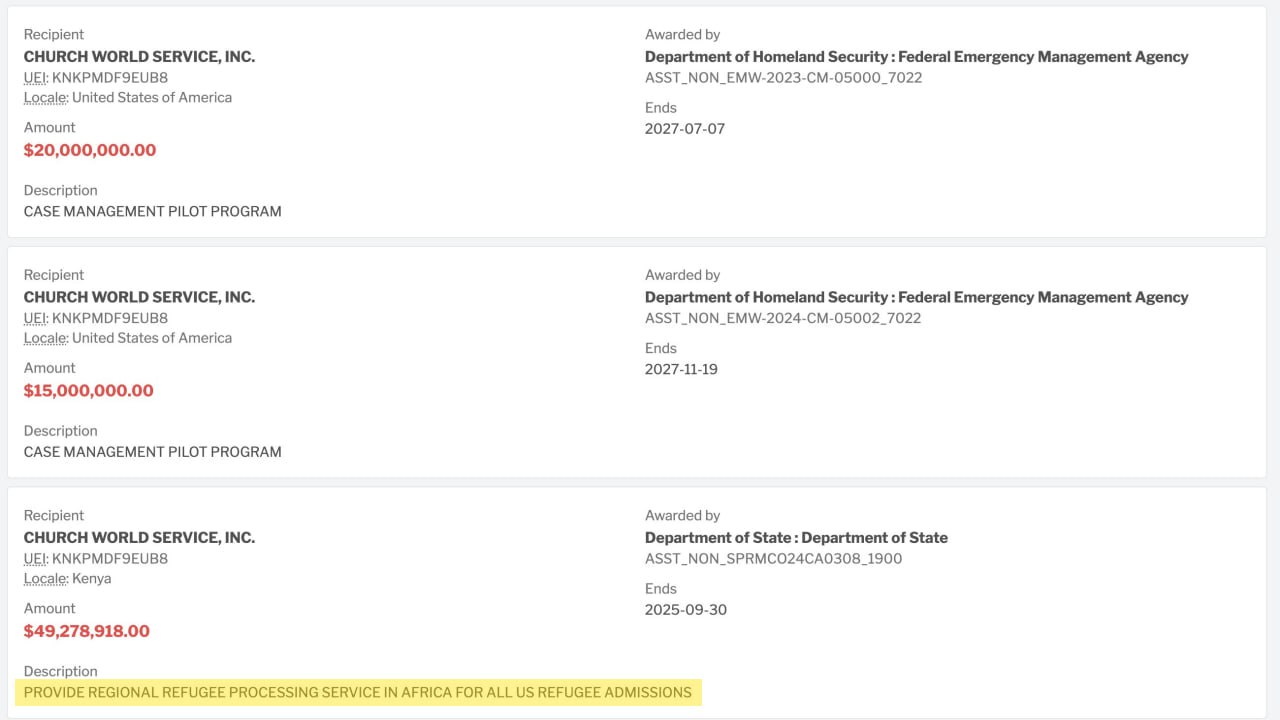Viewport: 1280px width, 720px height.
Task: Click award ID ASST_NON_EMW-2024-CM-05002_7022
Action: pyautogui.click(x=783, y=318)
